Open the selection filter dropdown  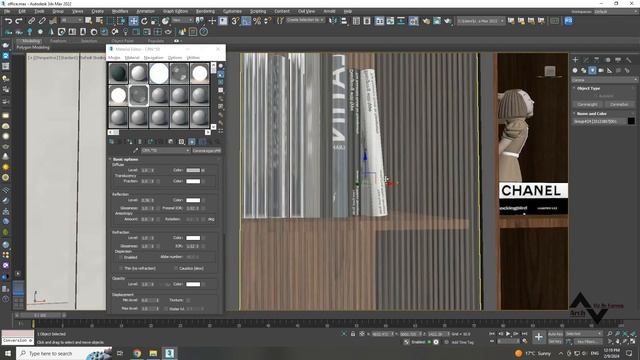coord(71,20)
